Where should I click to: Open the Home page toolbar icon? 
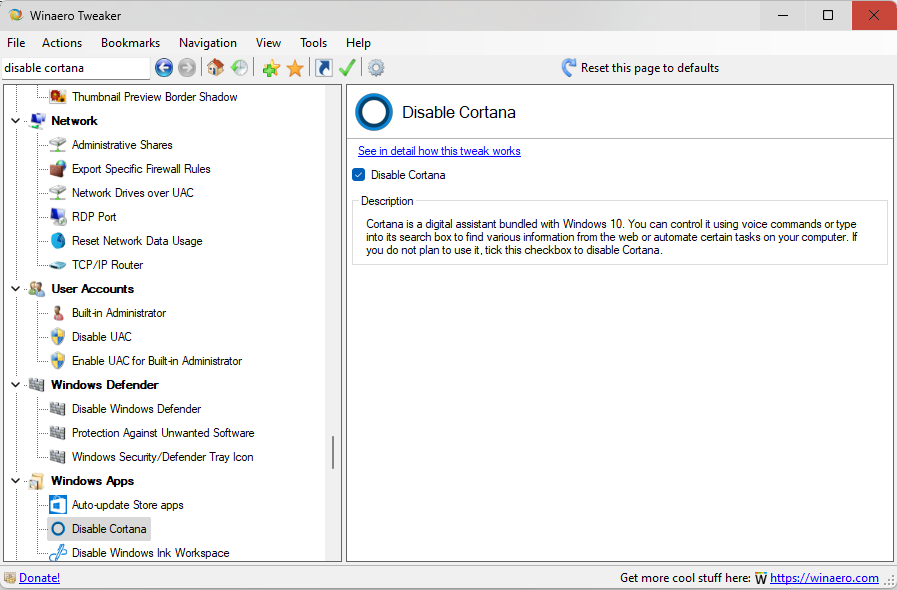(215, 68)
